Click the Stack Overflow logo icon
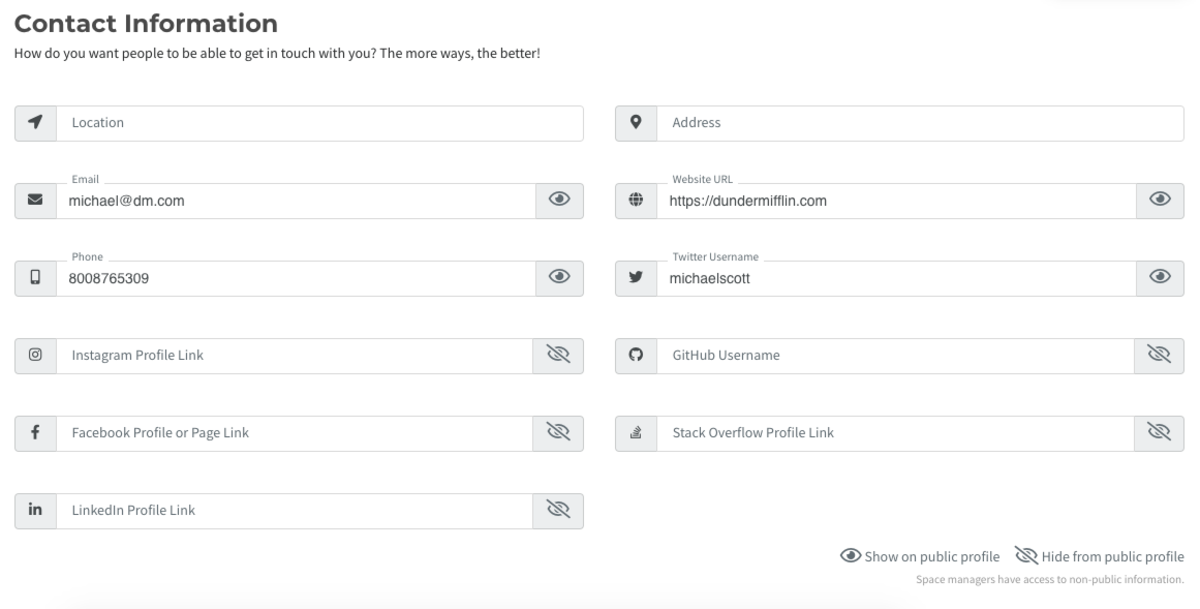The height and width of the screenshot is (609, 1200). coord(635,433)
